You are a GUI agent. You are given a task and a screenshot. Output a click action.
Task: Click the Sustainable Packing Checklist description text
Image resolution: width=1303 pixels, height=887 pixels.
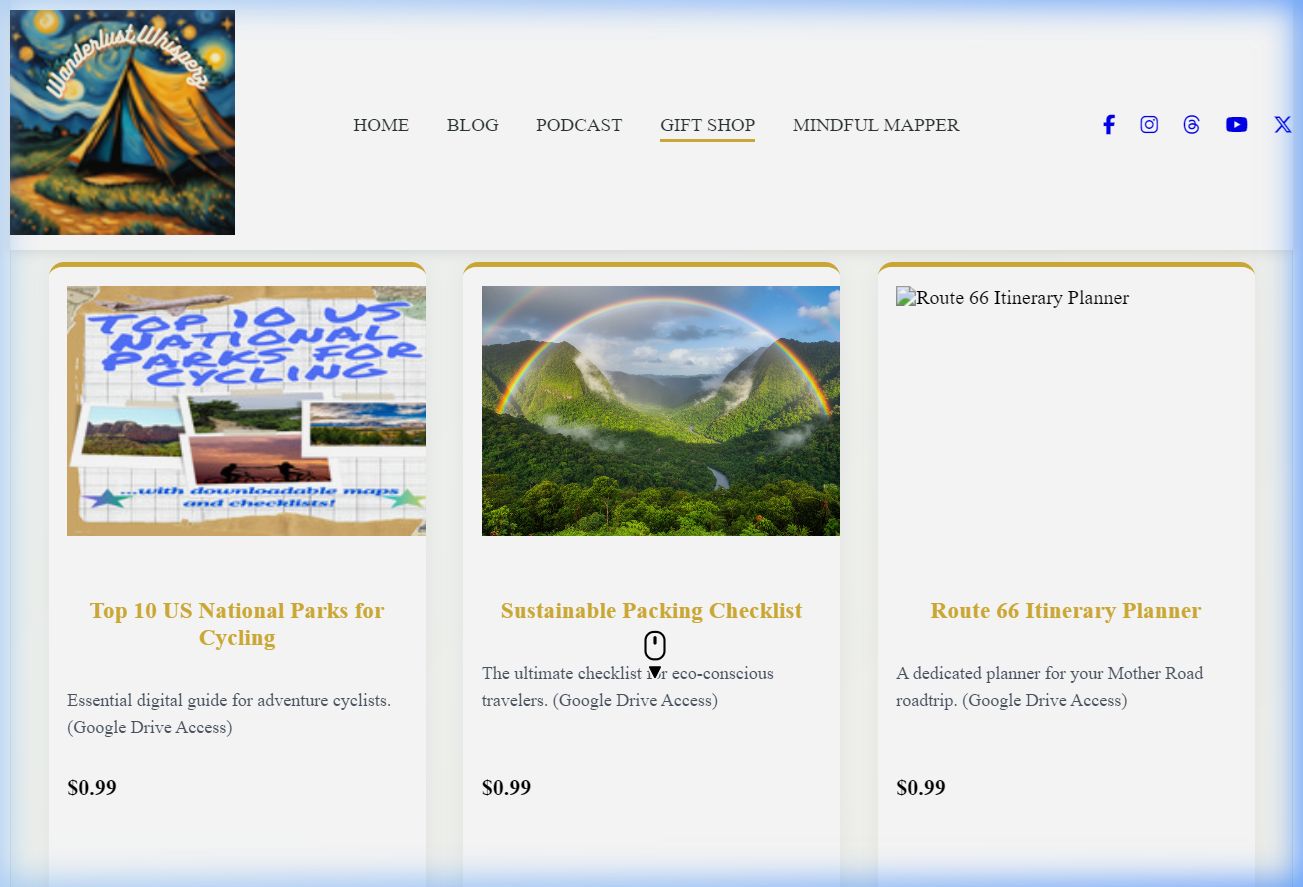pyautogui.click(x=628, y=687)
